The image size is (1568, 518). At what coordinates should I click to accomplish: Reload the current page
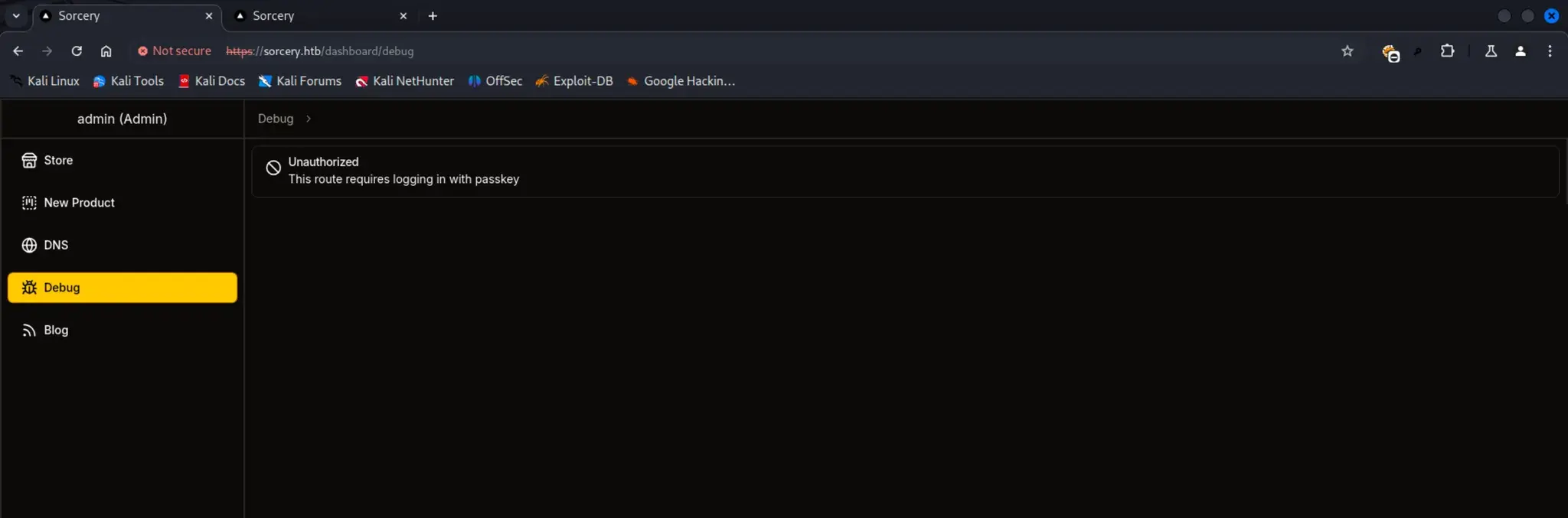coord(77,51)
